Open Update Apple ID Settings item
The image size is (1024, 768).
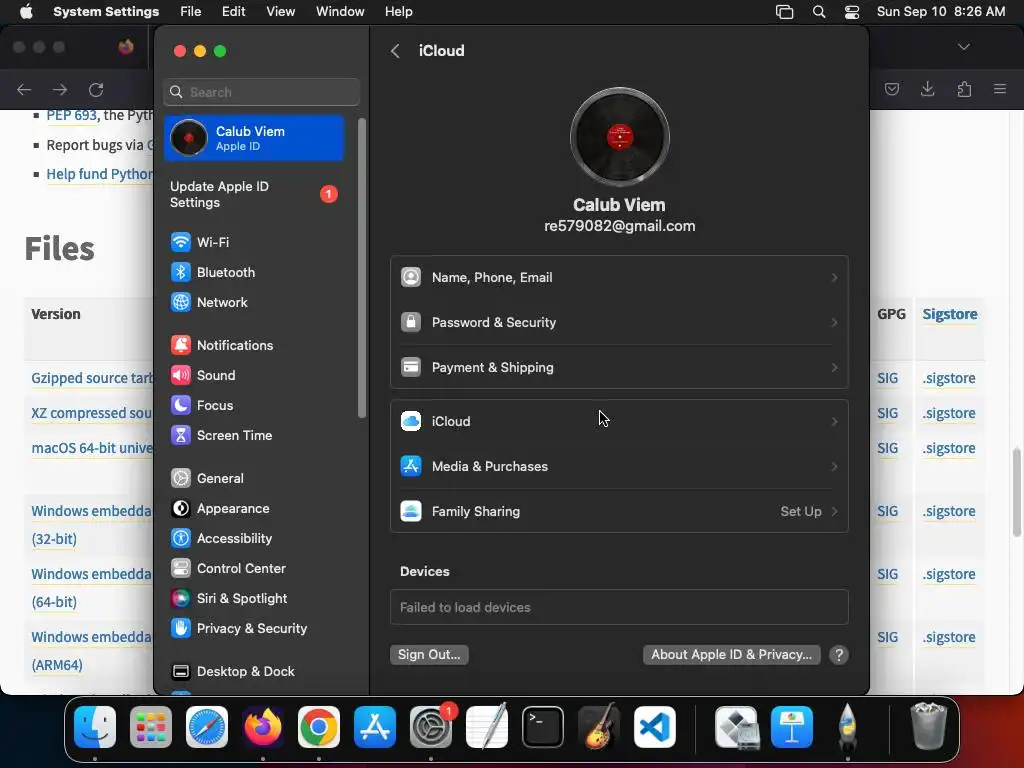[253, 195]
